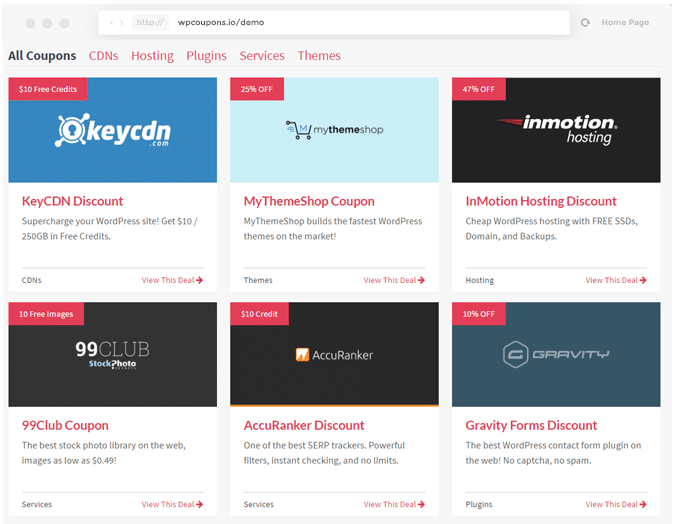
Task: Click the arrow icon on Gravity Forms' deal link
Action: [x=643, y=504]
